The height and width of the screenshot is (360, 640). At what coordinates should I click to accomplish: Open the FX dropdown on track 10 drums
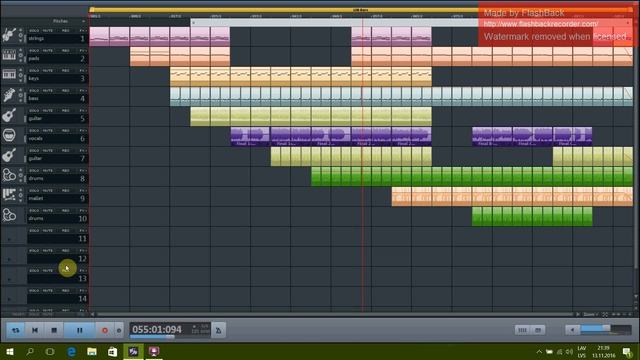point(83,211)
